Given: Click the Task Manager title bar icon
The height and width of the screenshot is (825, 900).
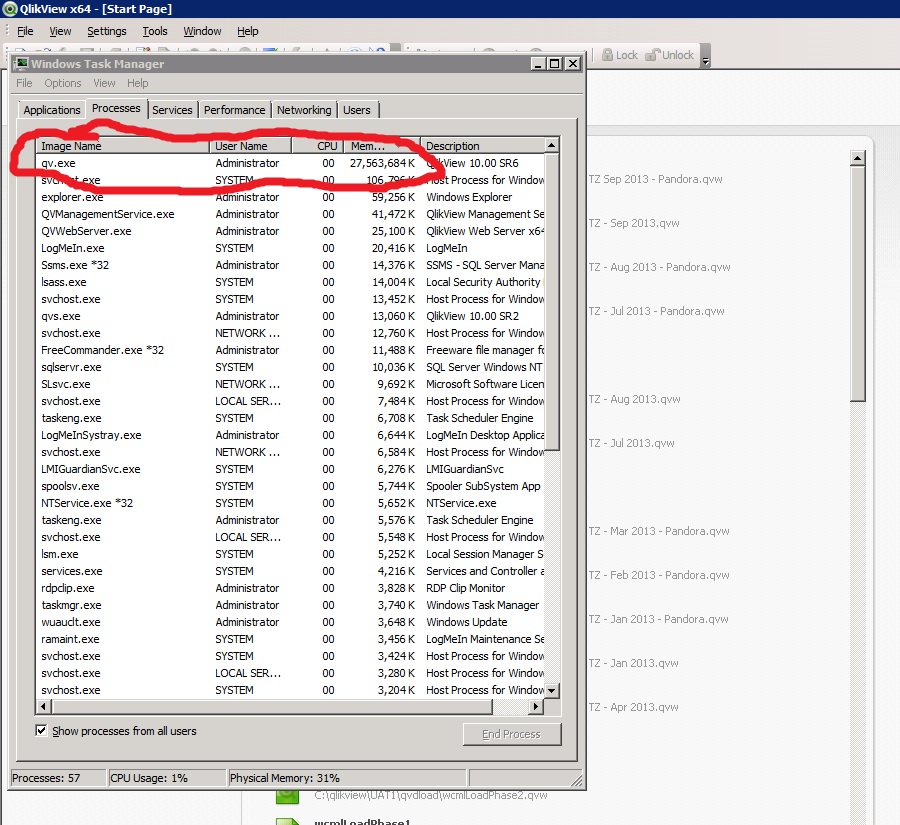Looking at the screenshot, I should 22,64.
